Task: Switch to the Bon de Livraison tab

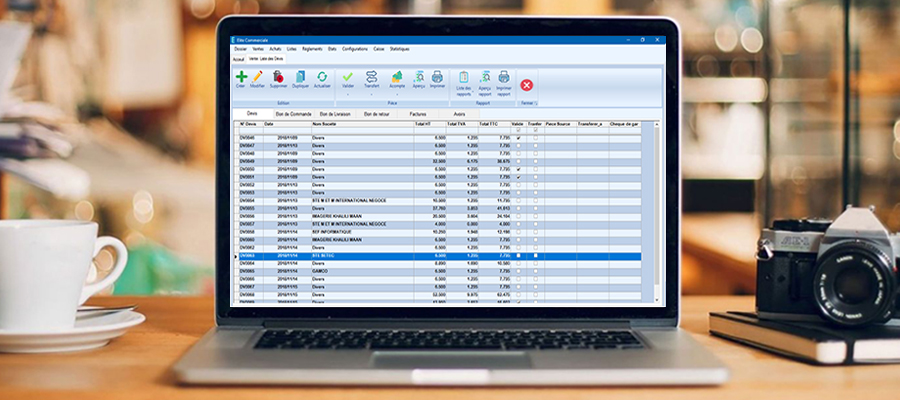Action: point(335,114)
